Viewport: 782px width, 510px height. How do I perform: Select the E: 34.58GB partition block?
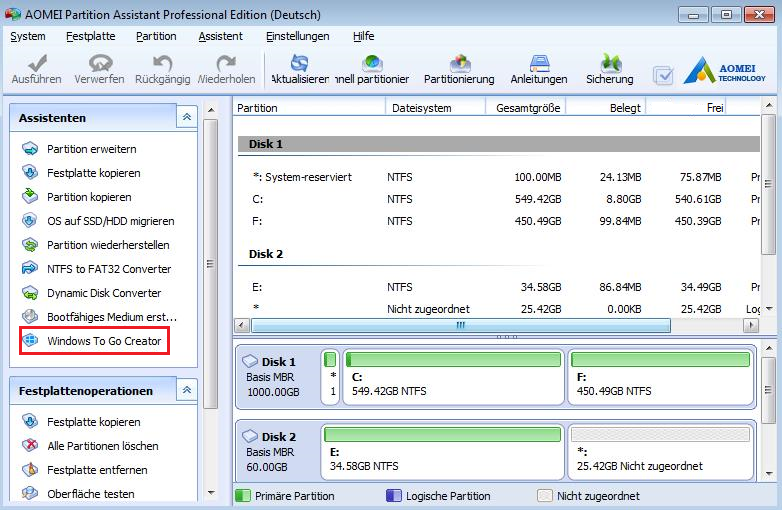pyautogui.click(x=442, y=452)
